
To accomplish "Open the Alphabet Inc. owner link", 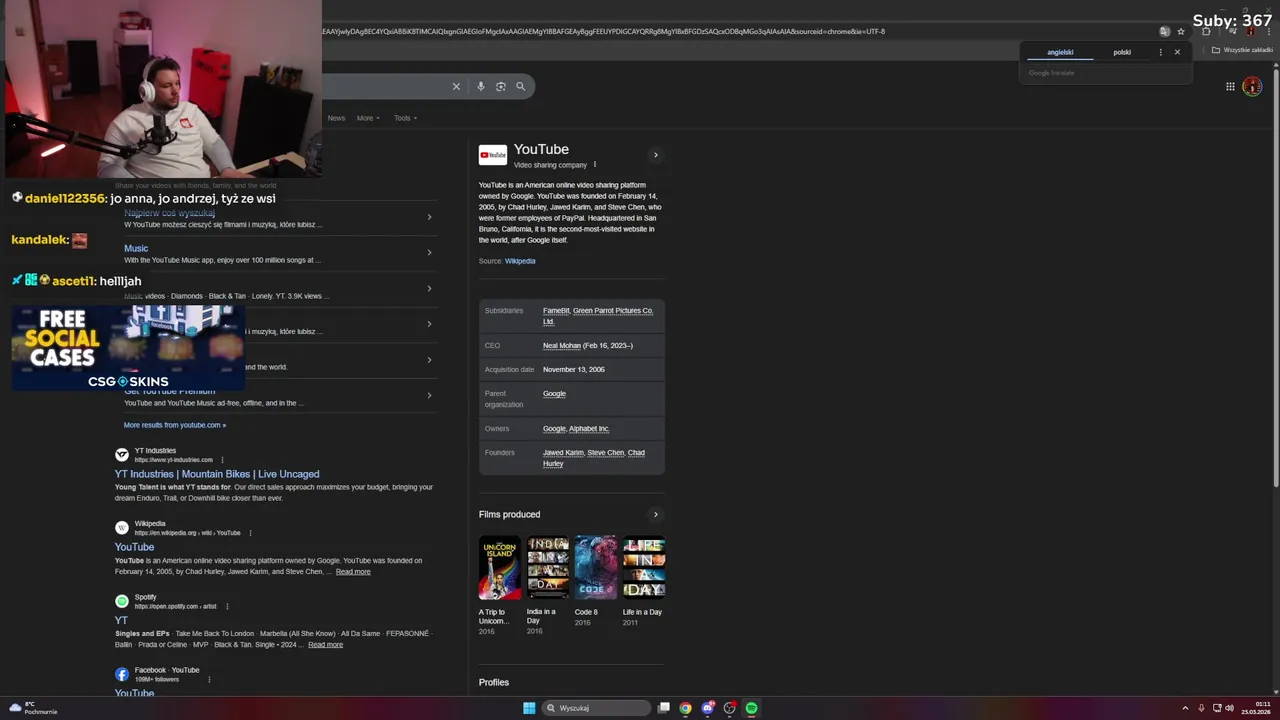I will [589, 429].
